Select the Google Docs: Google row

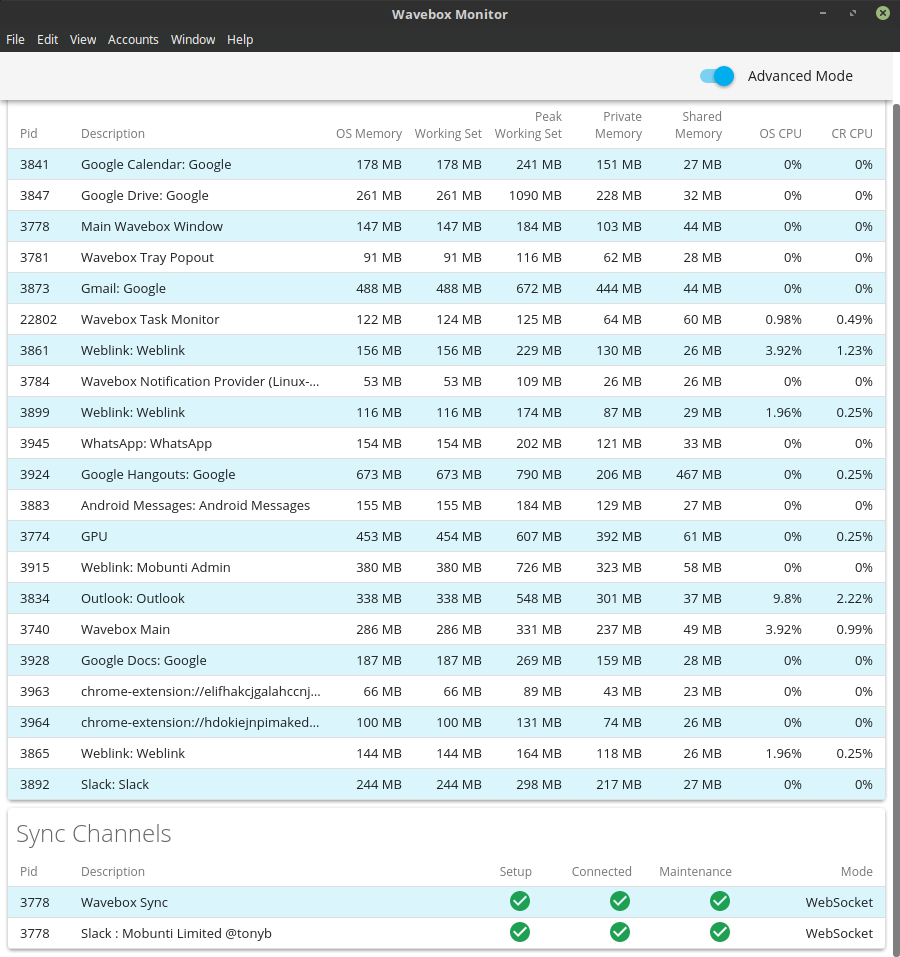click(x=446, y=660)
